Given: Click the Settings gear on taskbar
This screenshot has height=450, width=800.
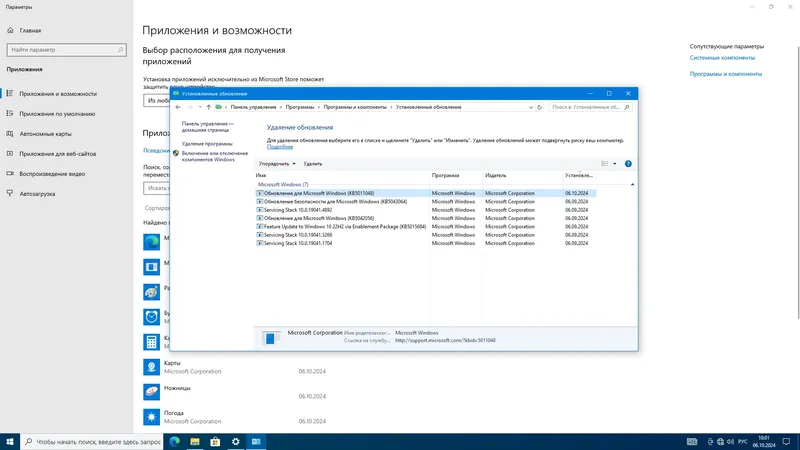Looking at the screenshot, I should (x=236, y=441).
